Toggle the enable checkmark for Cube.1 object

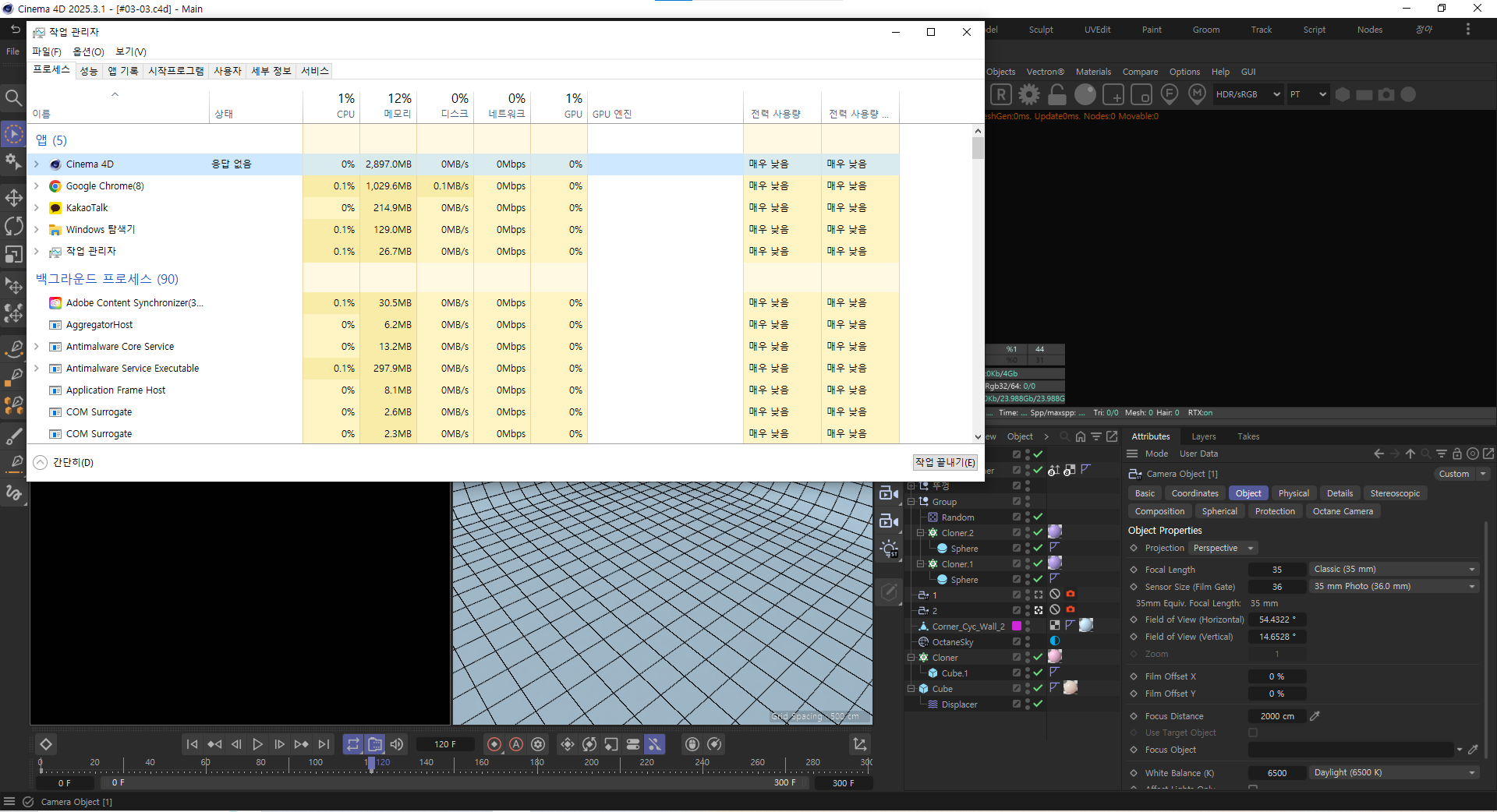[1038, 673]
